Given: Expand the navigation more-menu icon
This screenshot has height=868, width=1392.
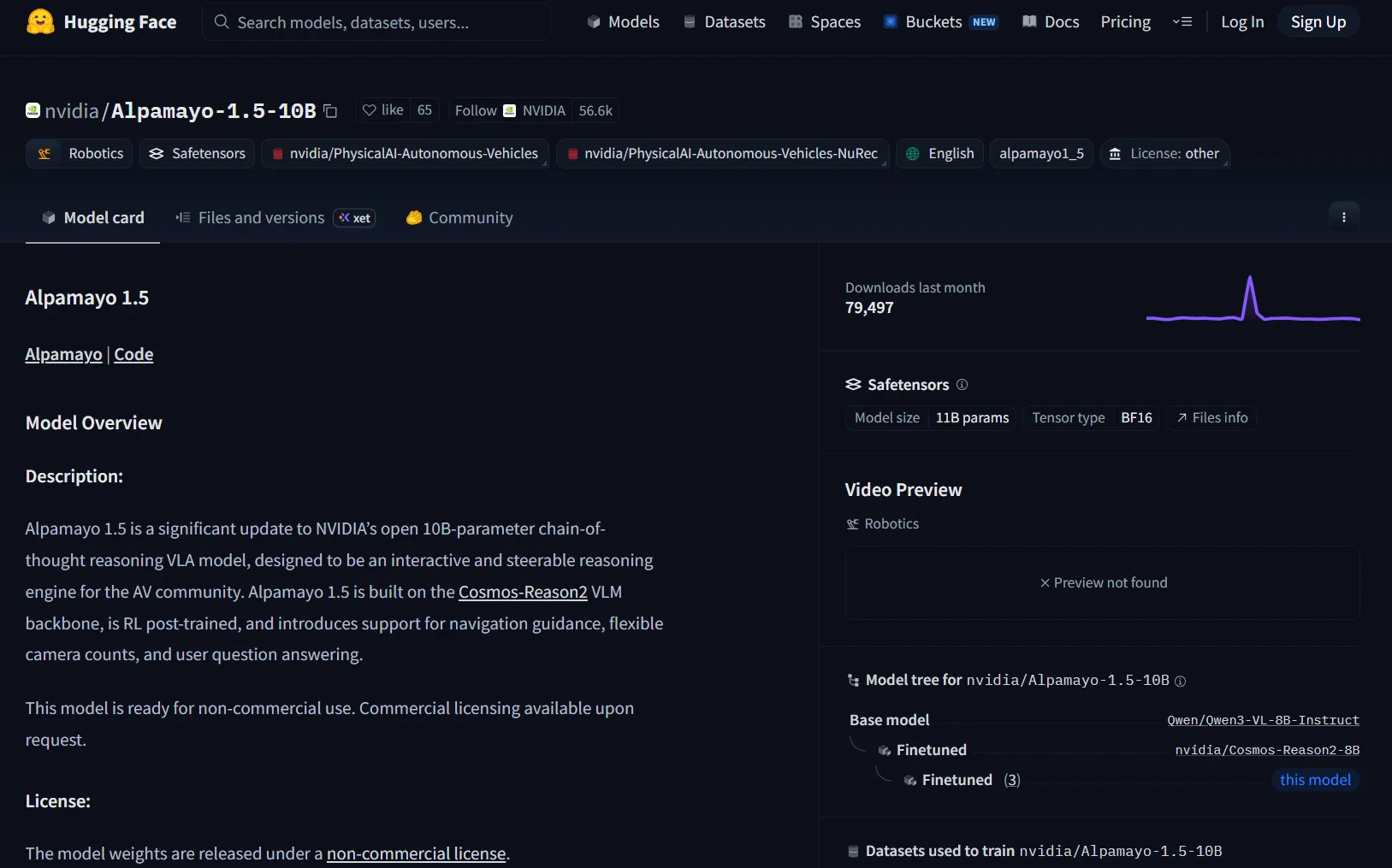Looking at the screenshot, I should pyautogui.click(x=1182, y=22).
